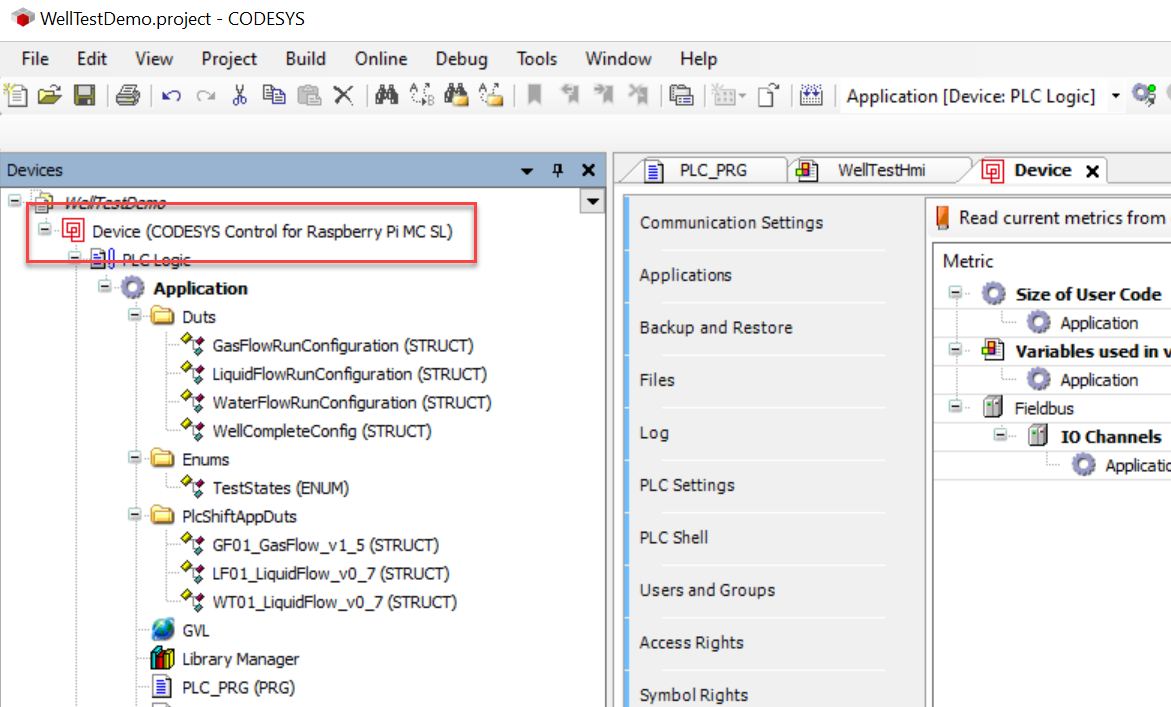The width and height of the screenshot is (1171, 707).
Task: Close the Device editor tab
Action: pyautogui.click(x=1093, y=171)
